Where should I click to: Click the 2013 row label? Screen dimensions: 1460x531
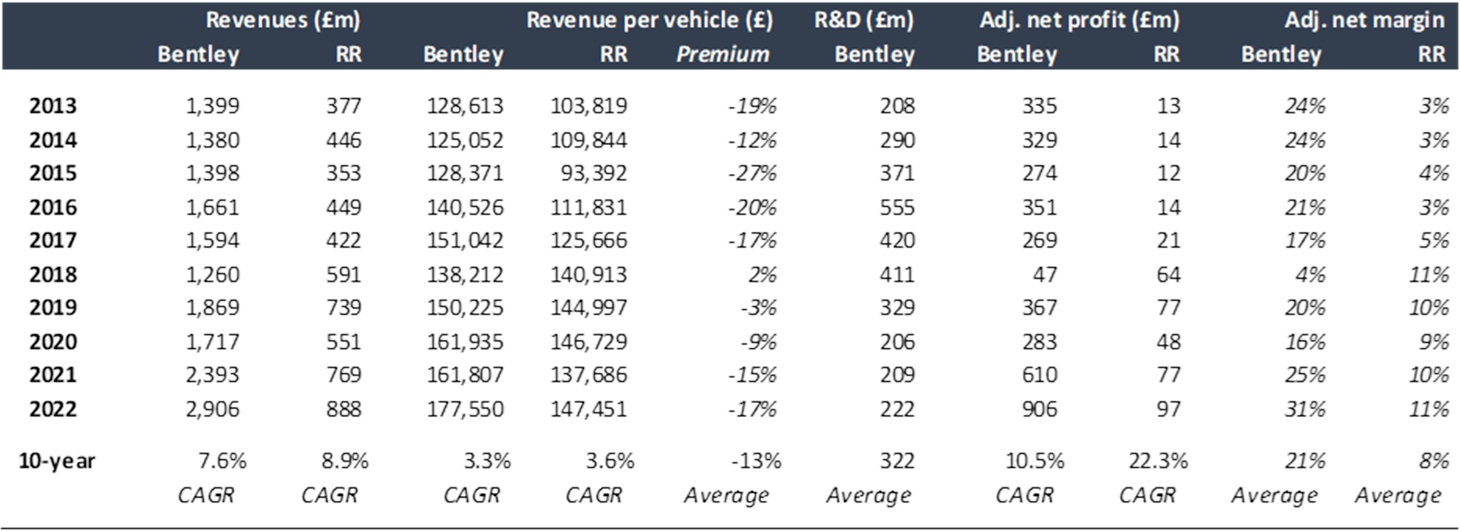53,106
